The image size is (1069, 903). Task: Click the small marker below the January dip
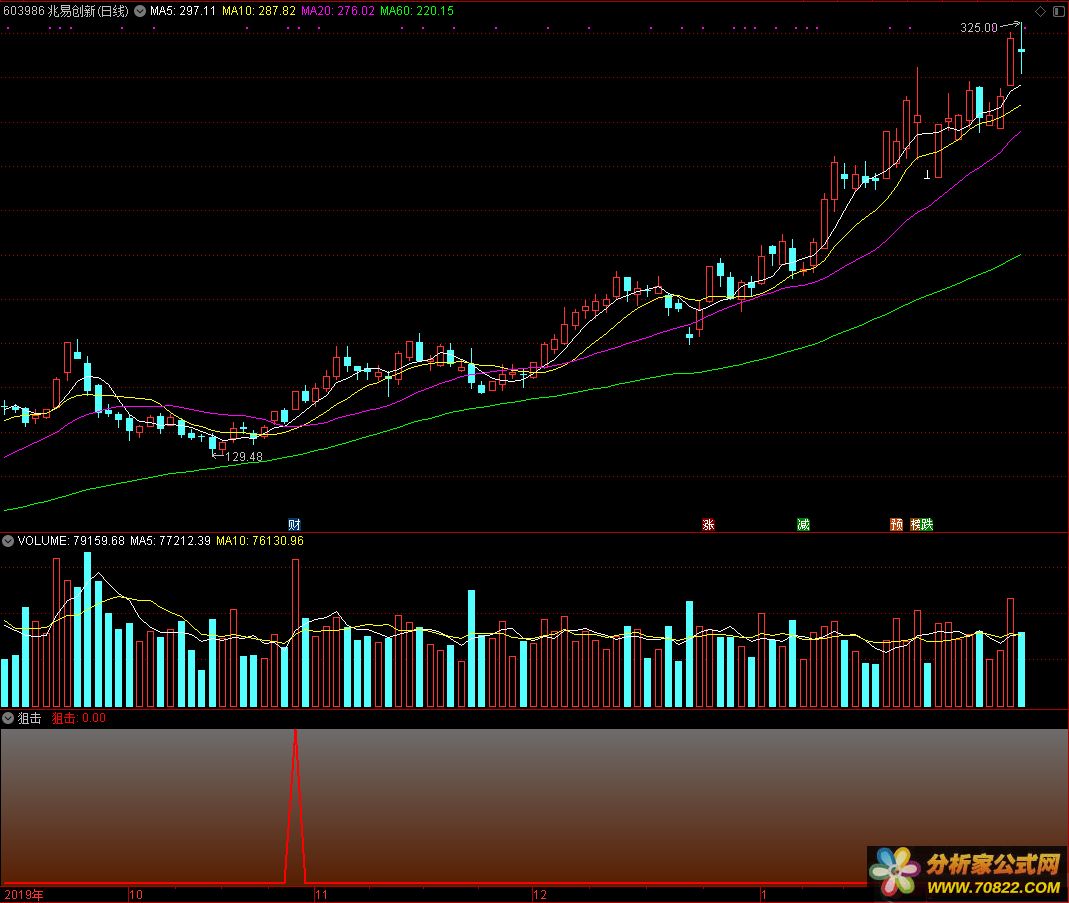tap(927, 176)
